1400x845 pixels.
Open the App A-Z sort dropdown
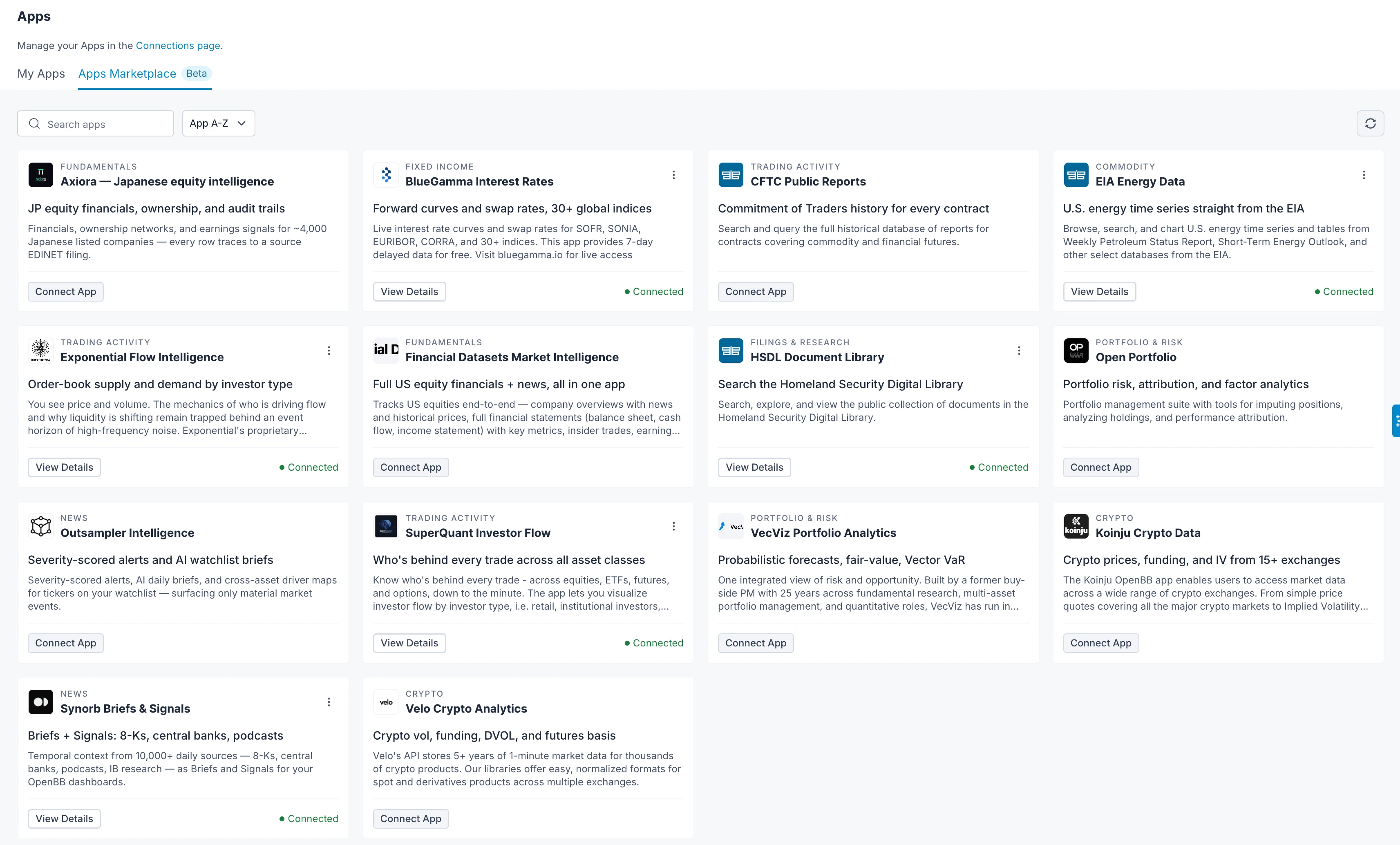[x=218, y=123]
